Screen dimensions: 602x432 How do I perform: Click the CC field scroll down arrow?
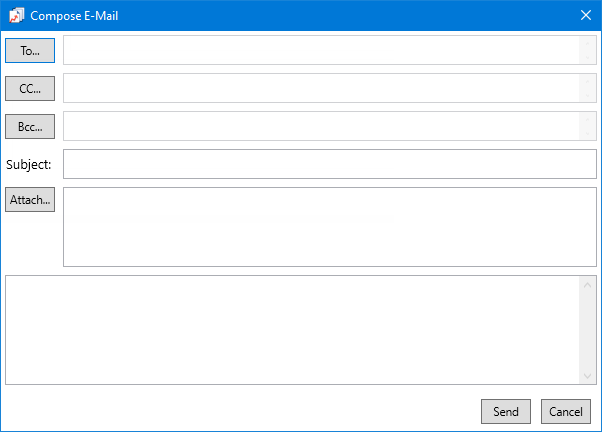point(587,95)
